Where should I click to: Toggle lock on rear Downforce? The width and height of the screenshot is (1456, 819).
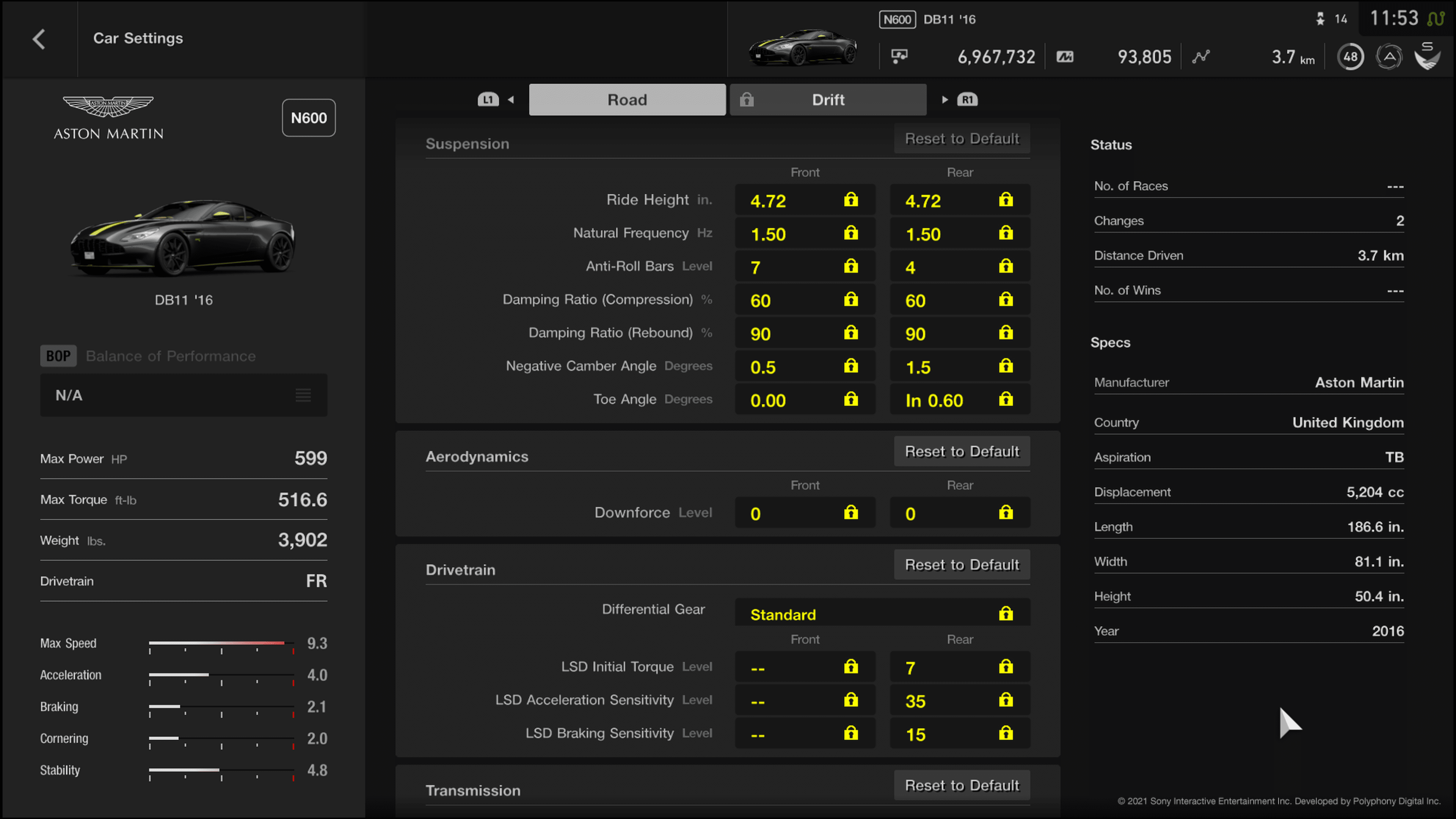(1006, 513)
